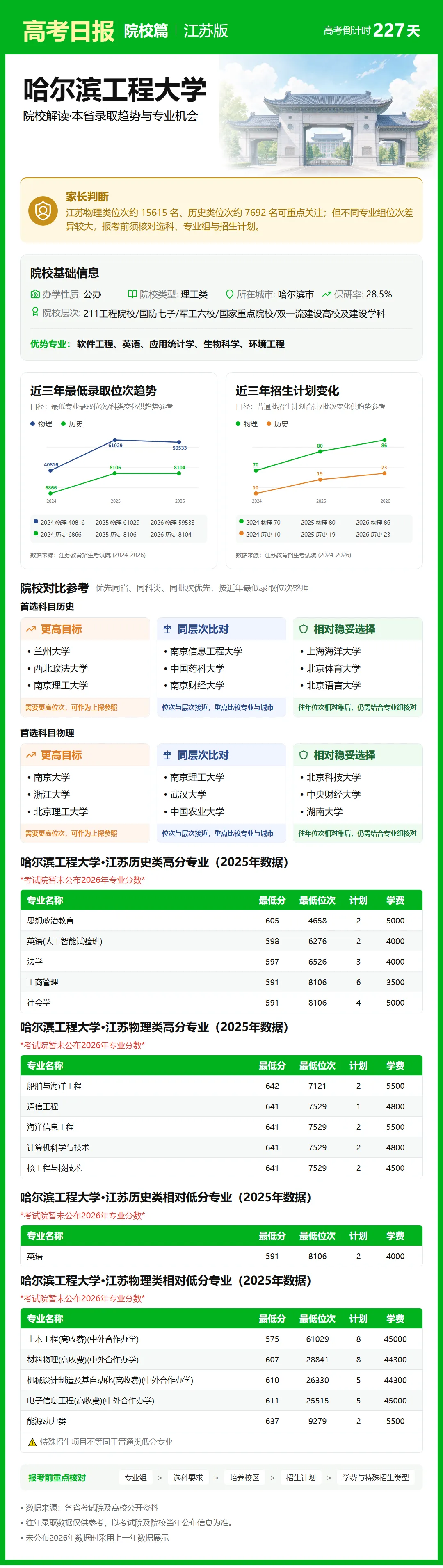
Task: Click the 培养校区 chip
Action: pyautogui.click(x=244, y=1478)
